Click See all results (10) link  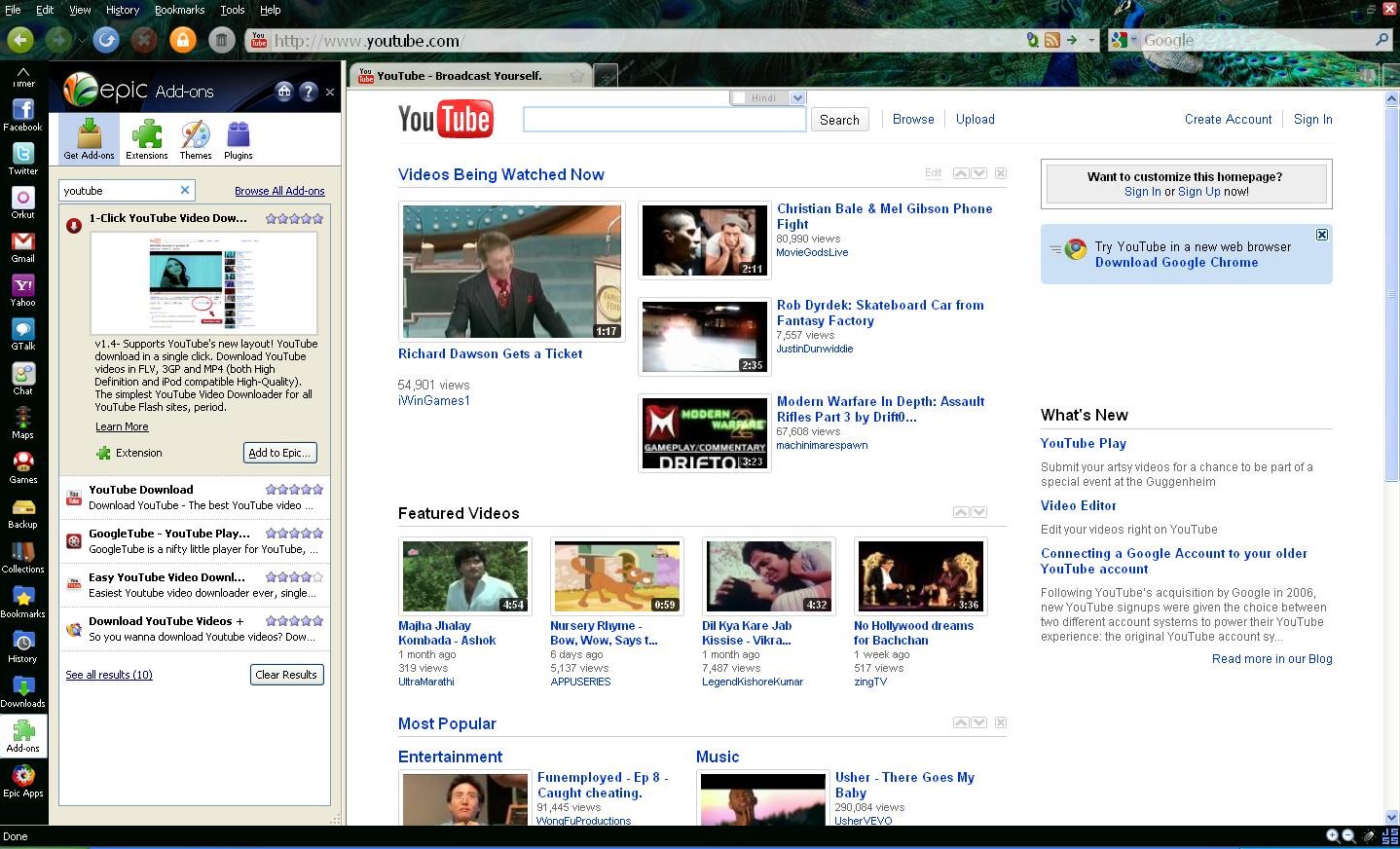[109, 675]
